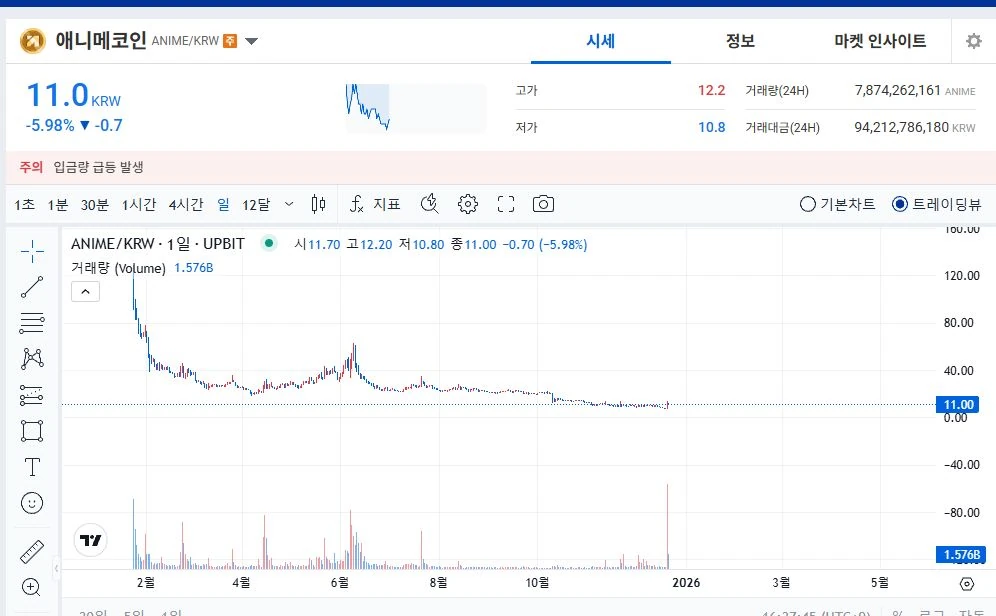Set interval to 1시간
Screen dimensions: 996x616
pos(138,204)
